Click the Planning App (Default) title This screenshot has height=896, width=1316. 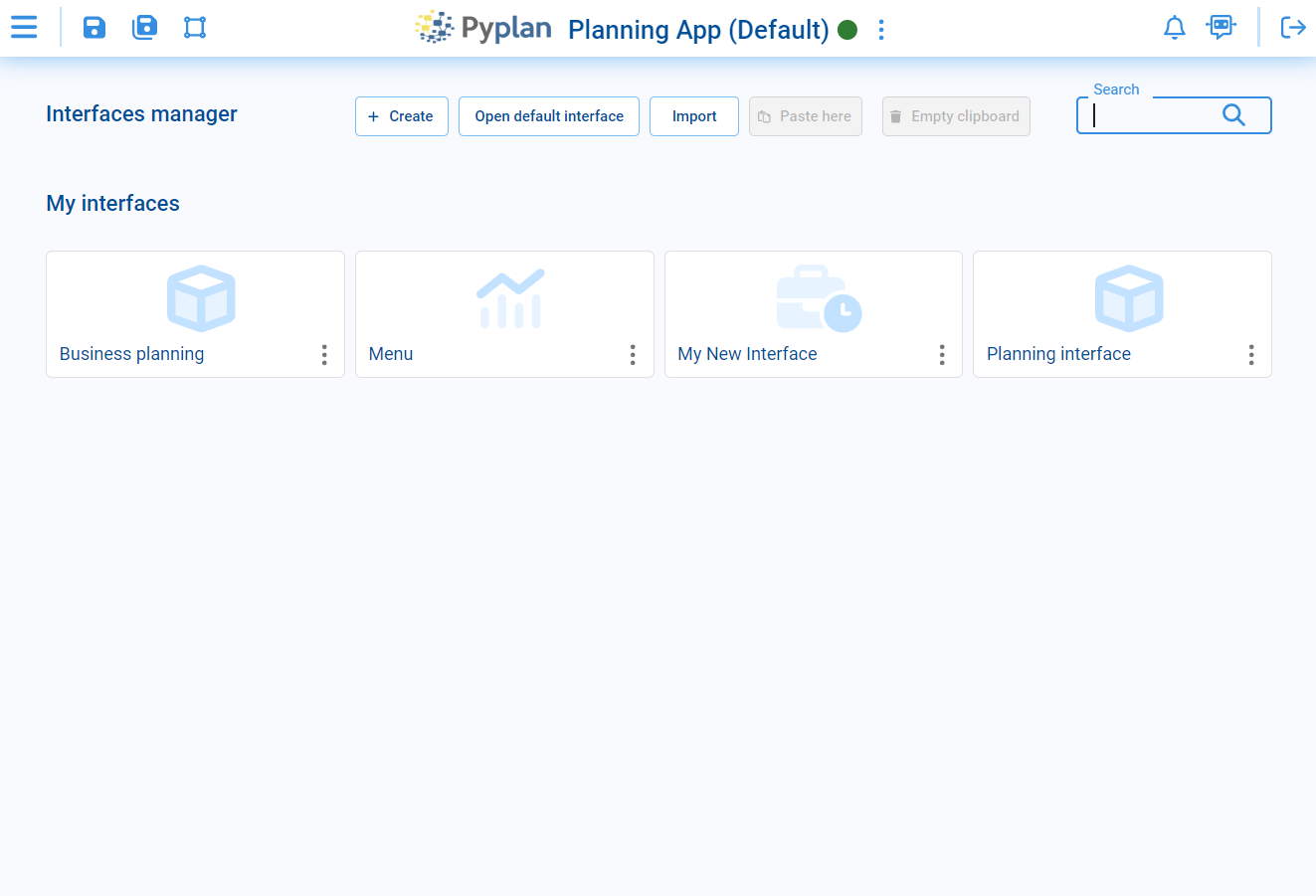click(698, 30)
